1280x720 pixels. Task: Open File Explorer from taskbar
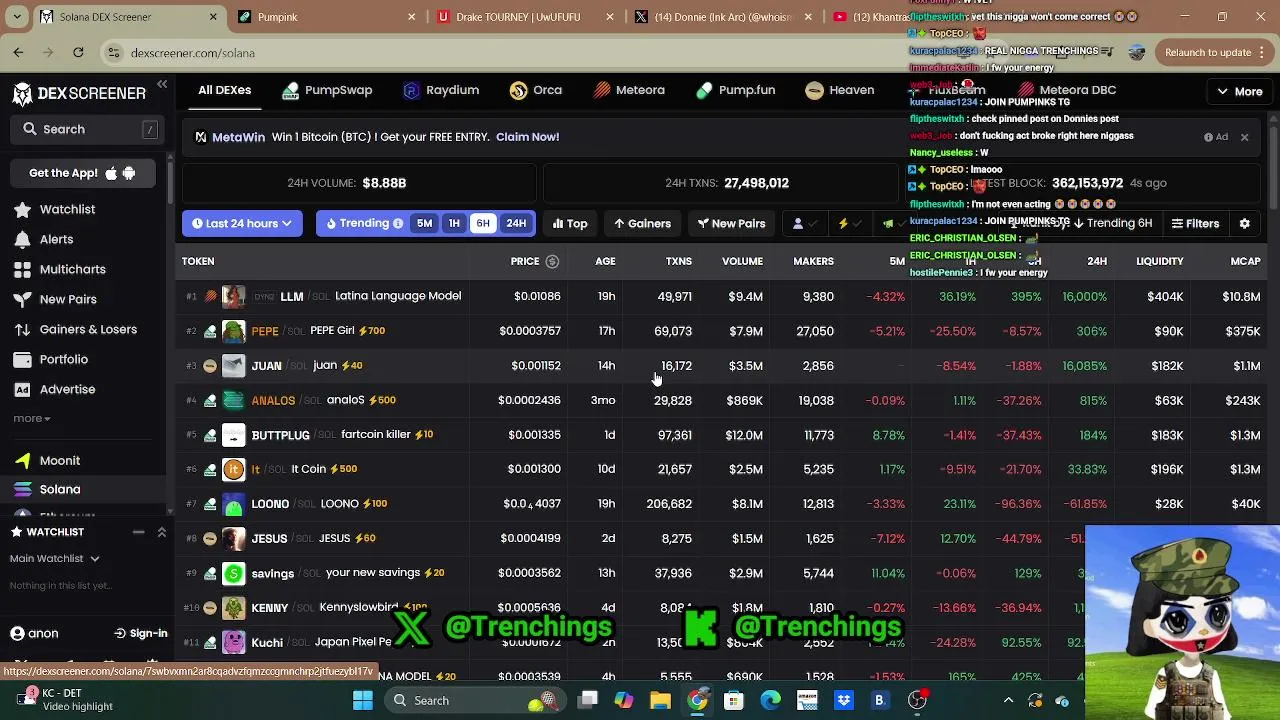click(x=660, y=701)
